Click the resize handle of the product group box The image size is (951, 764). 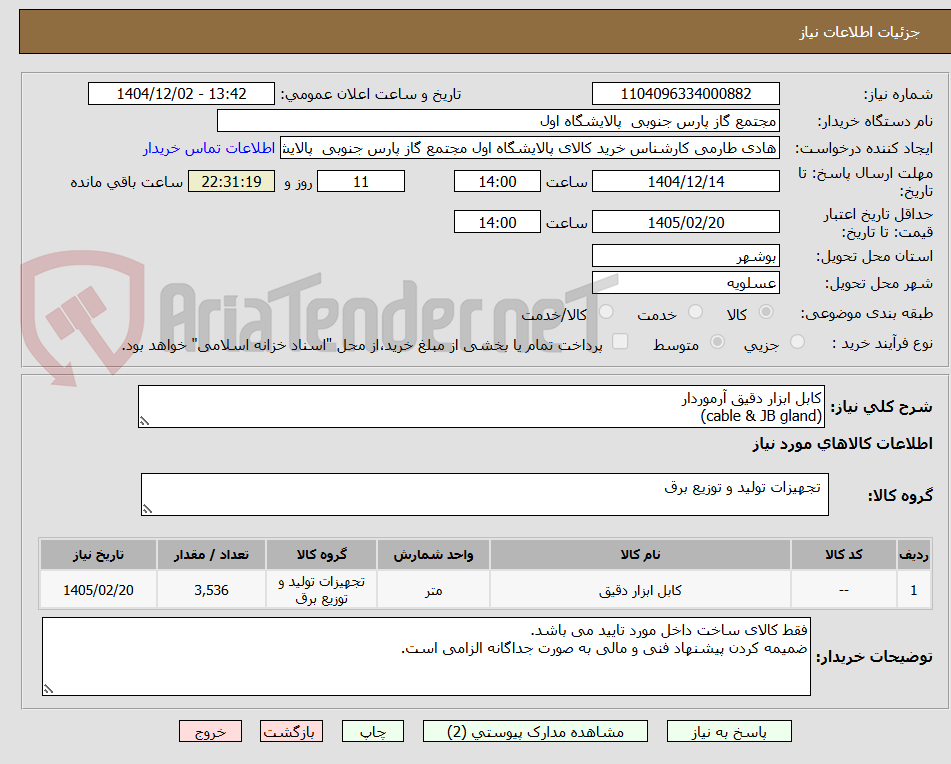pyautogui.click(x=147, y=509)
